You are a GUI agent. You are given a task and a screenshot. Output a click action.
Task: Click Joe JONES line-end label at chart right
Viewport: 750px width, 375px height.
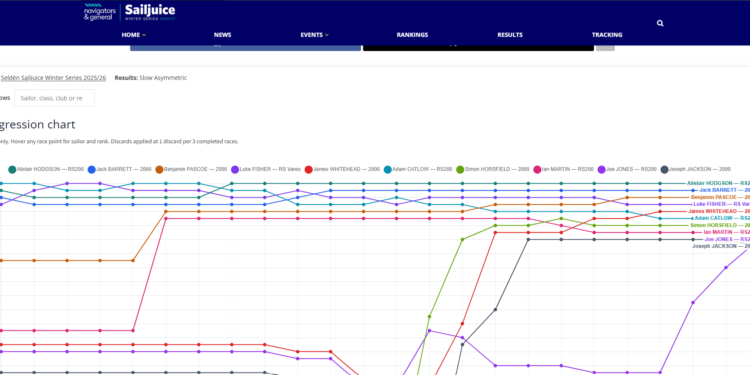727,239
